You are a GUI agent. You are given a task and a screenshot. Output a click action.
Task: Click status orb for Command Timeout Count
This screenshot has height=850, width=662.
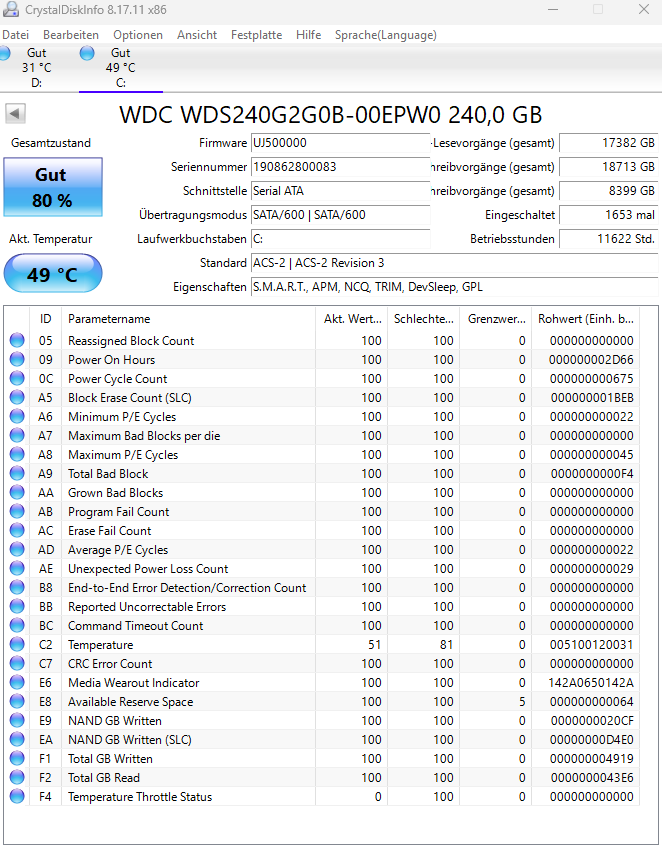click(x=17, y=625)
